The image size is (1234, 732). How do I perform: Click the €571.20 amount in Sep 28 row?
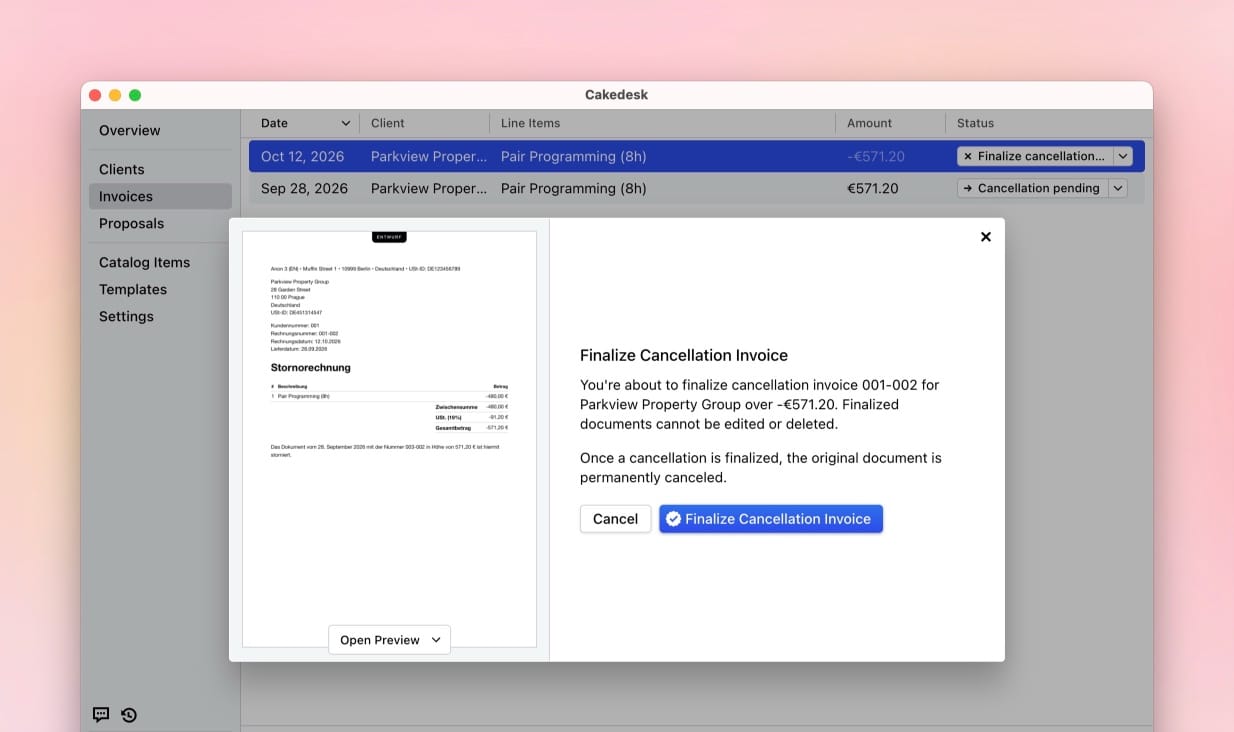tap(873, 188)
